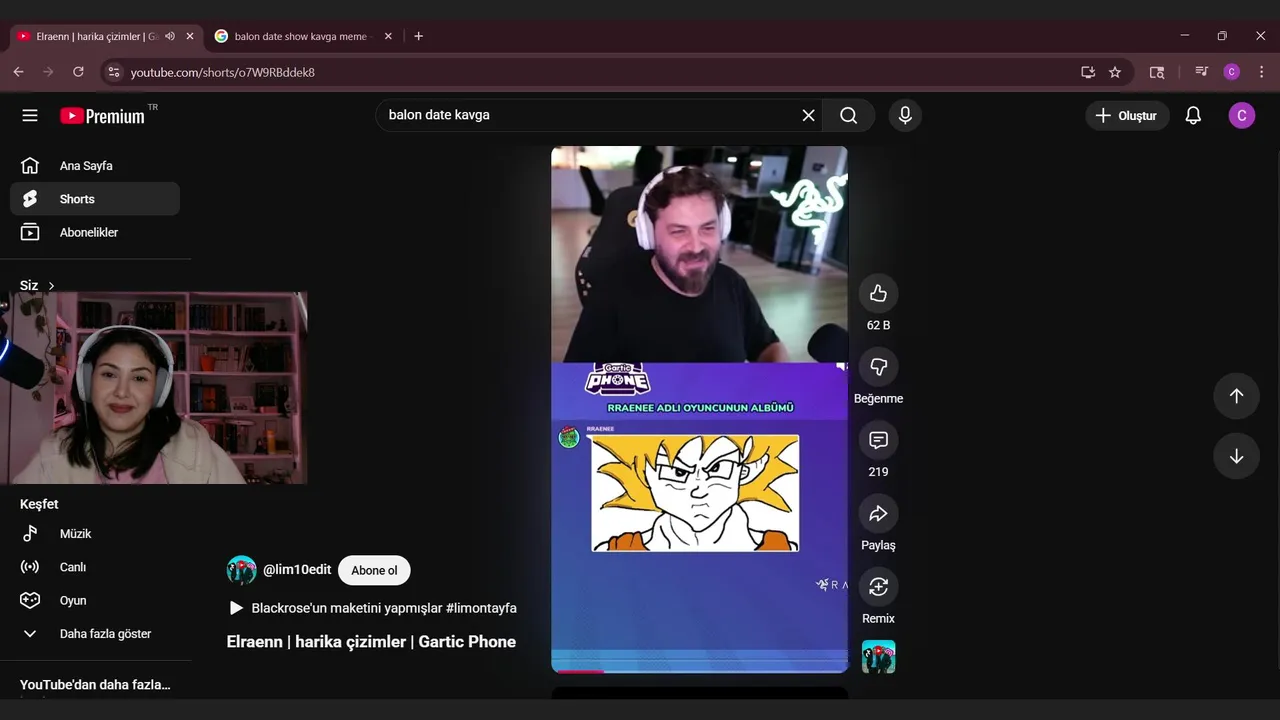Open Oyun under Keşfet
The width and height of the screenshot is (1280, 720).
(95, 600)
